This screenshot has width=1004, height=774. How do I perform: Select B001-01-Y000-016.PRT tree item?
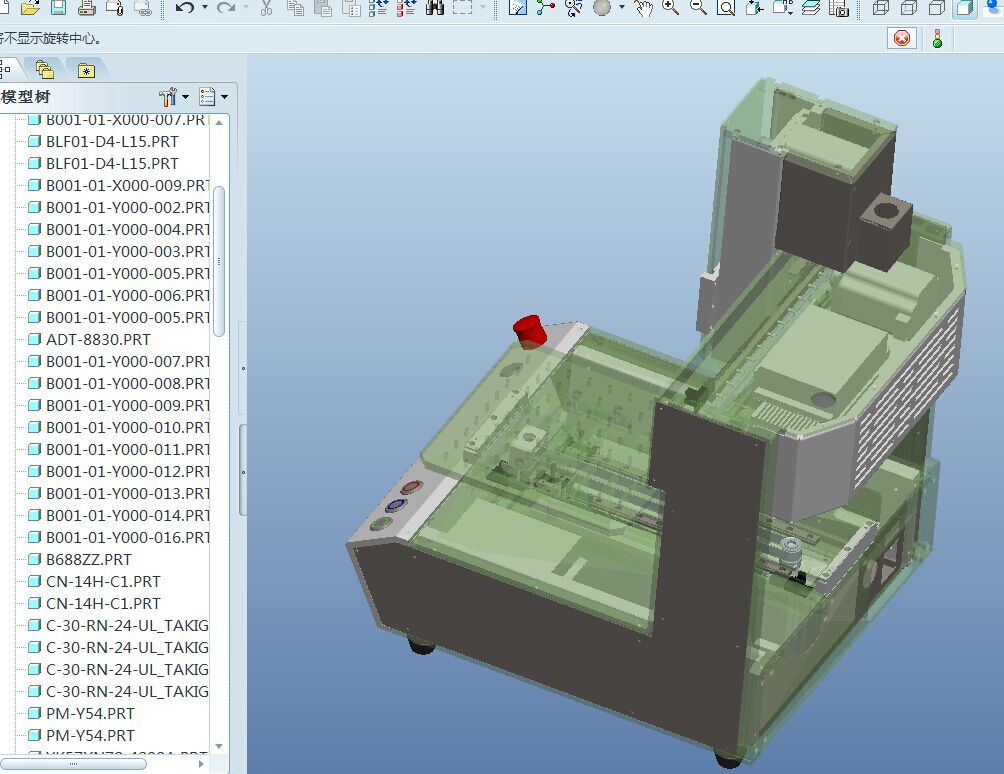tap(118, 538)
